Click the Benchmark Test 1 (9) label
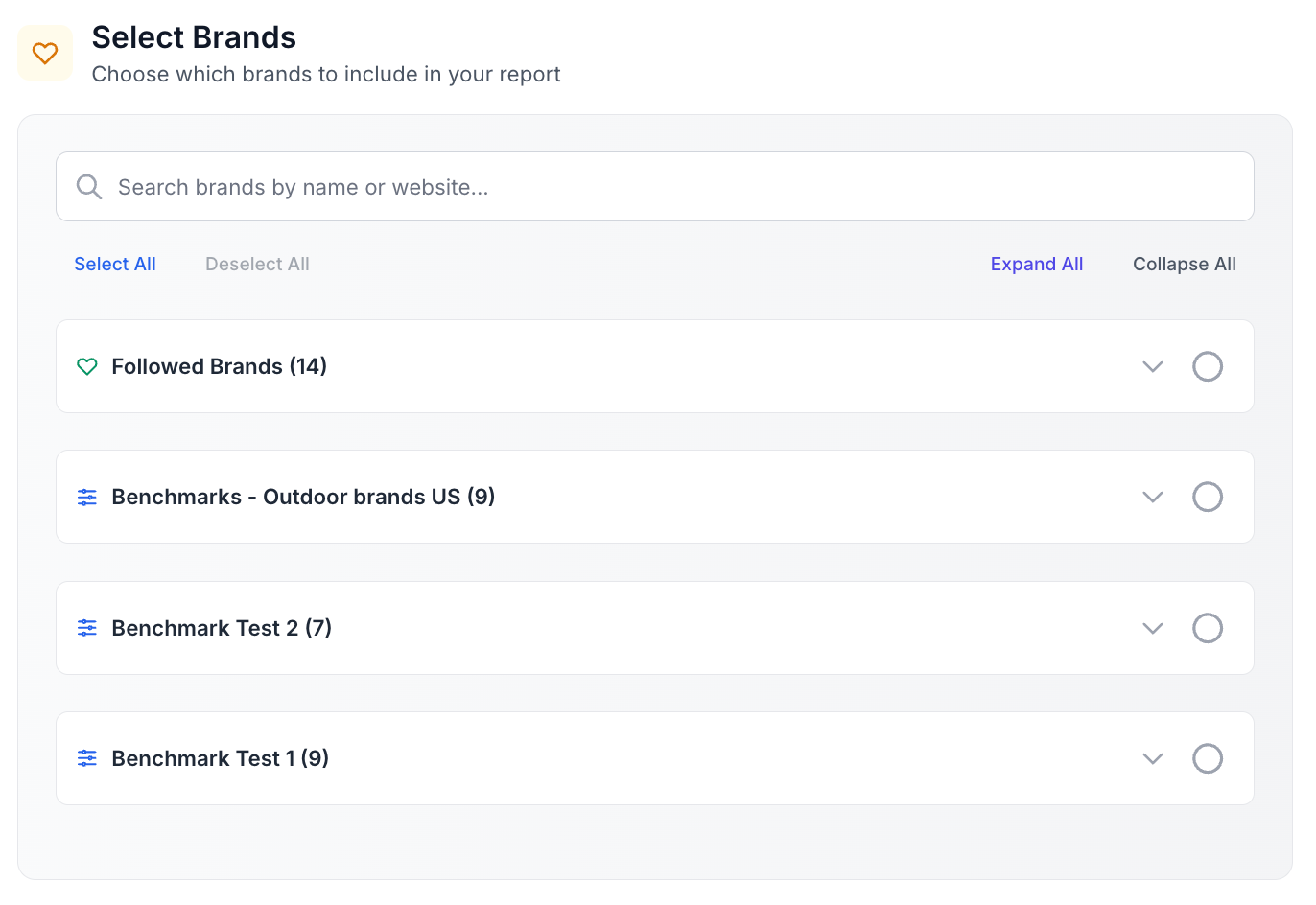 (221, 758)
